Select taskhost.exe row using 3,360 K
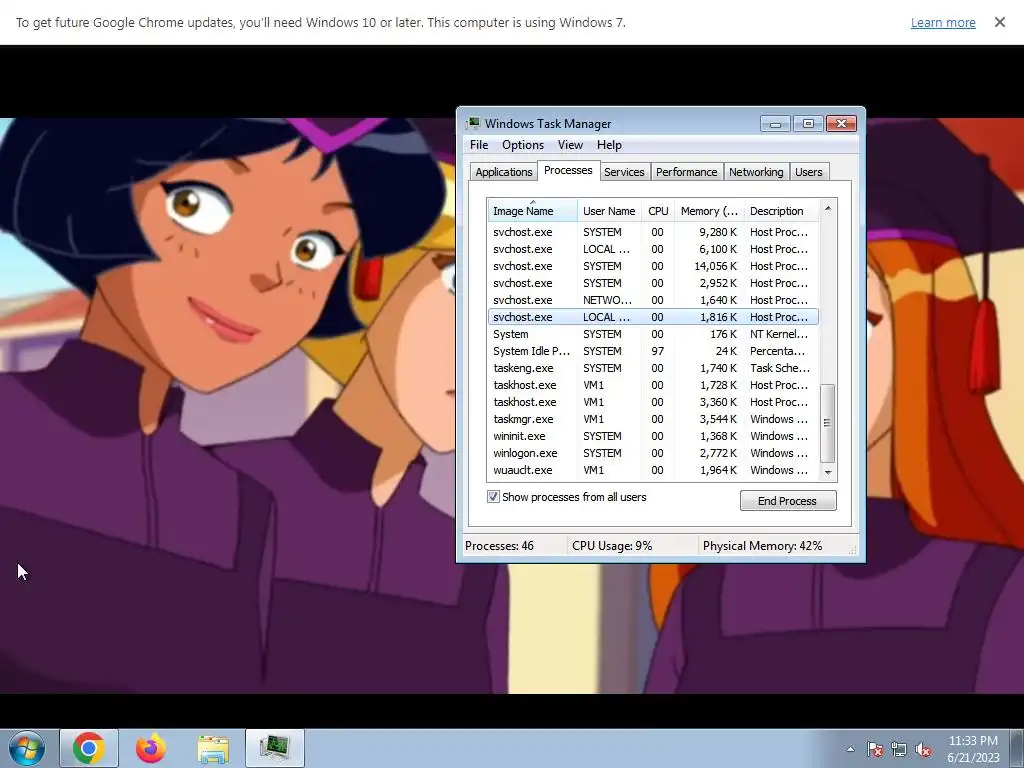This screenshot has width=1024, height=768. [x=653, y=402]
